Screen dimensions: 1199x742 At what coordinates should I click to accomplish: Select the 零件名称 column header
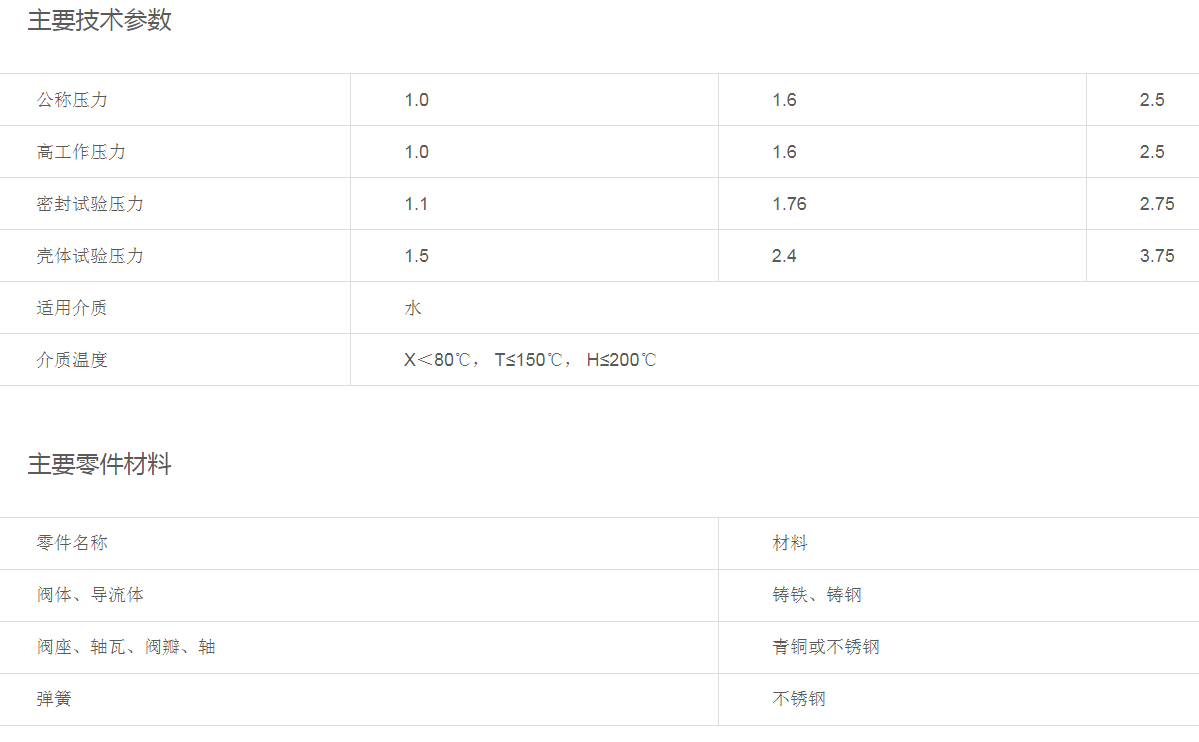pos(72,543)
